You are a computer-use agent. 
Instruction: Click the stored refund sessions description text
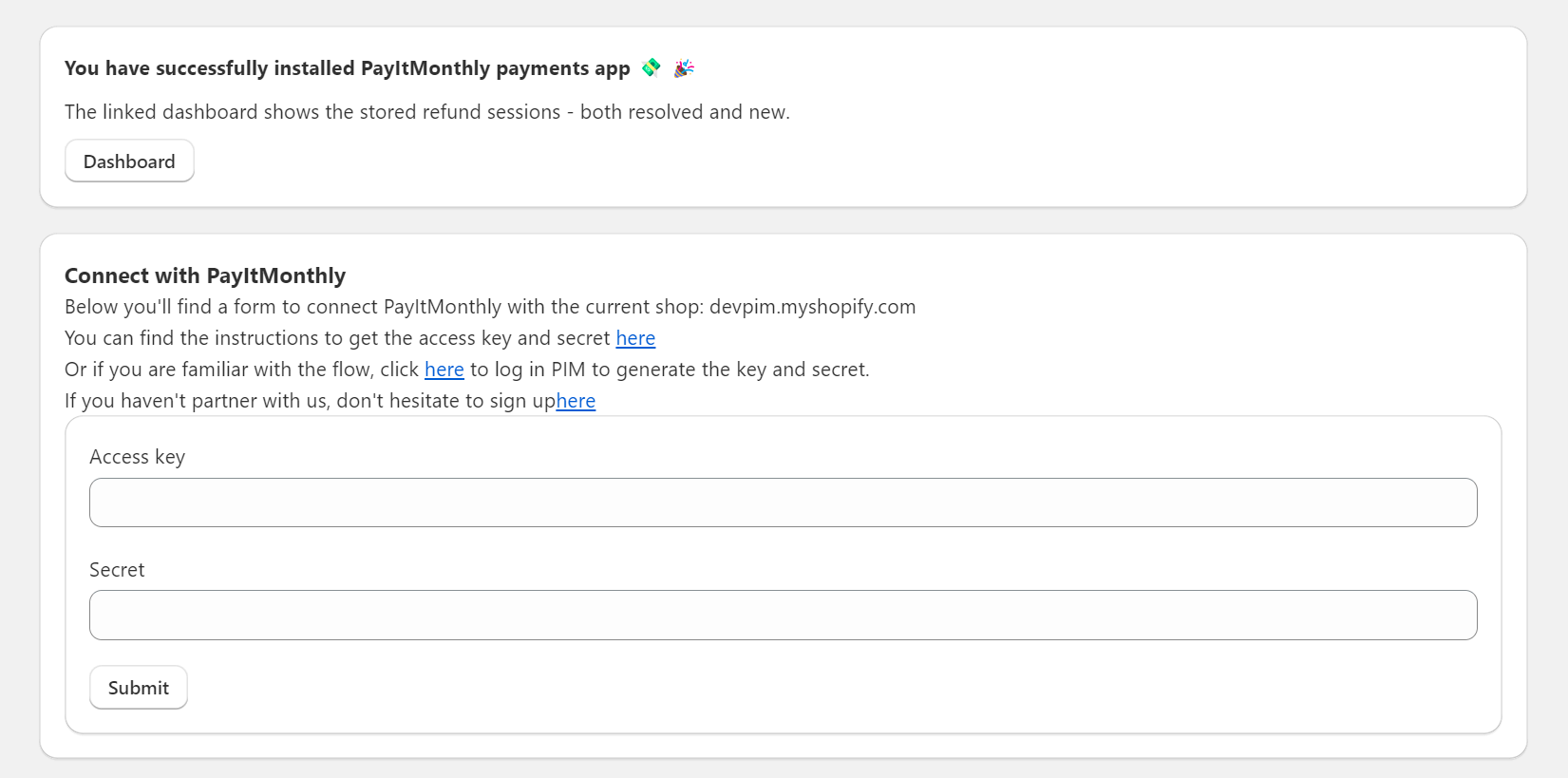click(x=426, y=112)
